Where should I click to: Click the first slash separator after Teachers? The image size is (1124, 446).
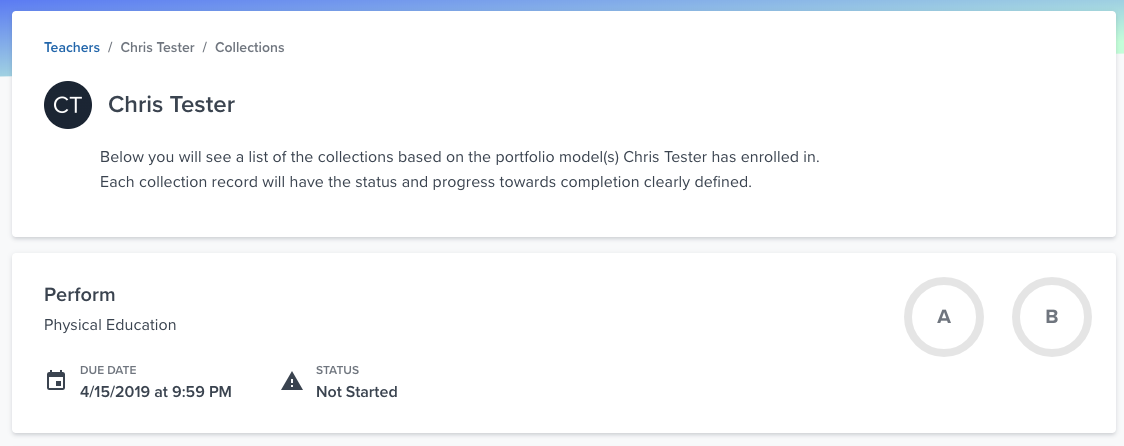tap(110, 47)
